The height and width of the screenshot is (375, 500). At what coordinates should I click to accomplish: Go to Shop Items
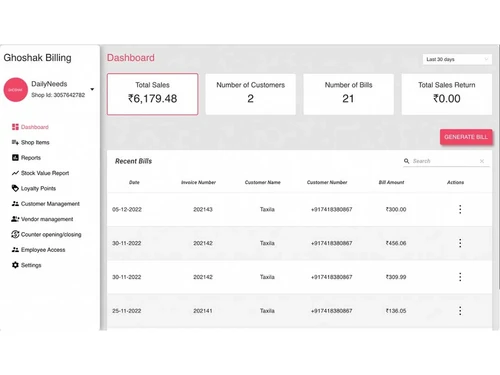coord(30,142)
